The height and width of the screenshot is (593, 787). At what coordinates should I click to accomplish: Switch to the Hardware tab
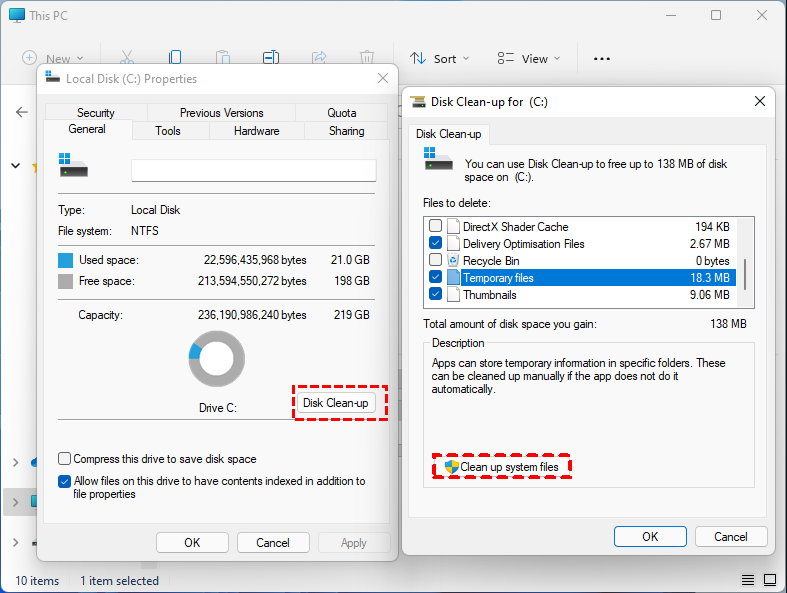pos(256,131)
